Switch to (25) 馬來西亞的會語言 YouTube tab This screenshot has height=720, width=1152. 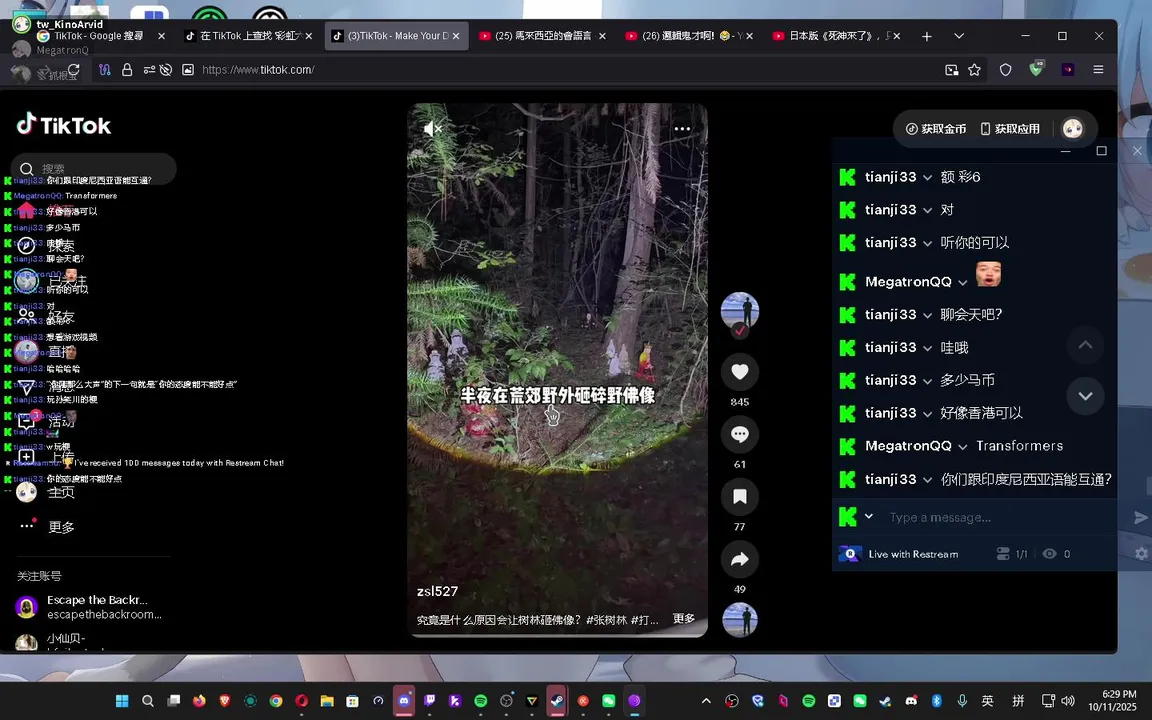click(542, 36)
